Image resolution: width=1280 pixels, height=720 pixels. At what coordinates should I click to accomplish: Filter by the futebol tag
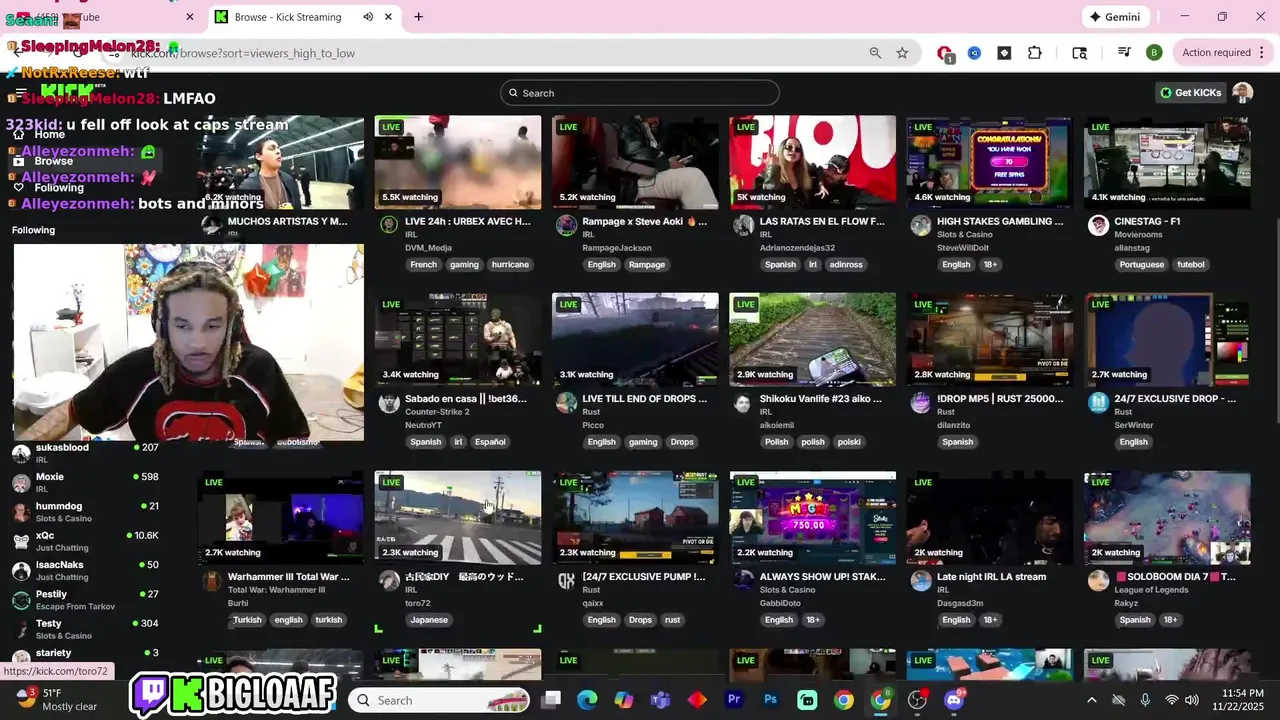click(x=1190, y=265)
